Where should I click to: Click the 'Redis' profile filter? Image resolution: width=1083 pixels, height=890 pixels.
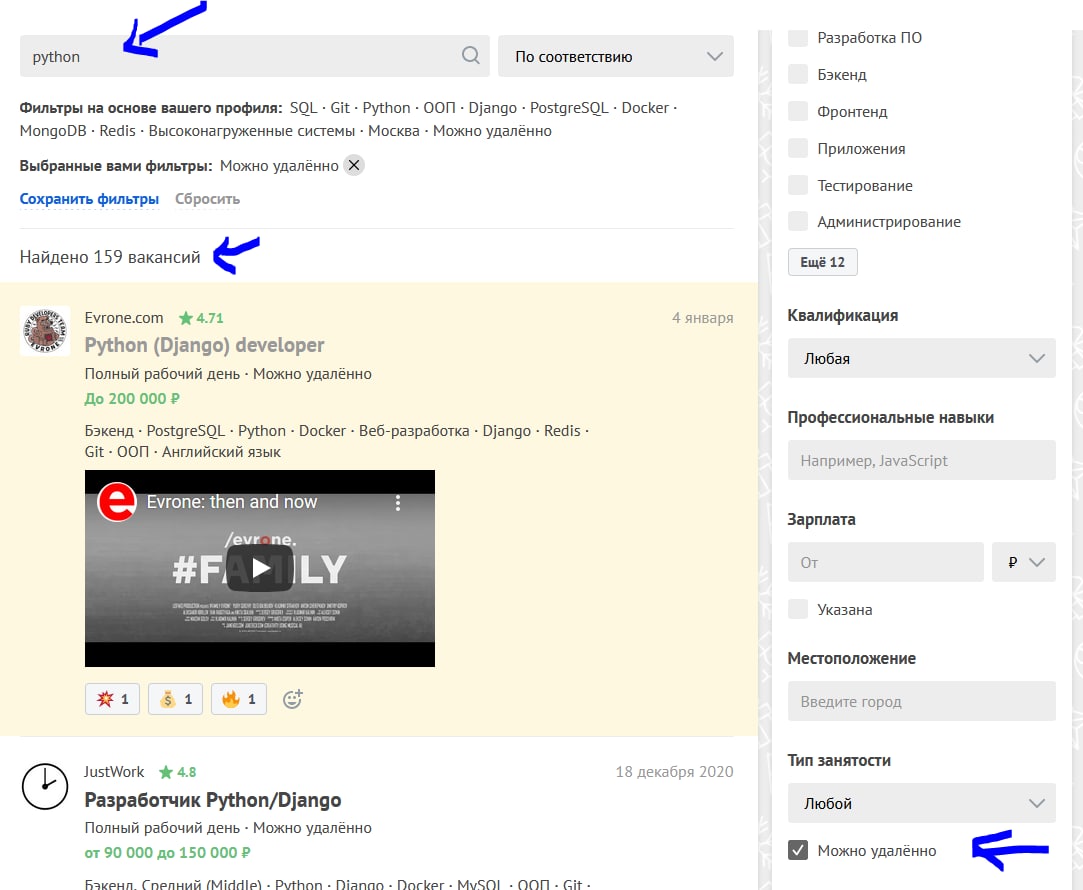pos(117,130)
